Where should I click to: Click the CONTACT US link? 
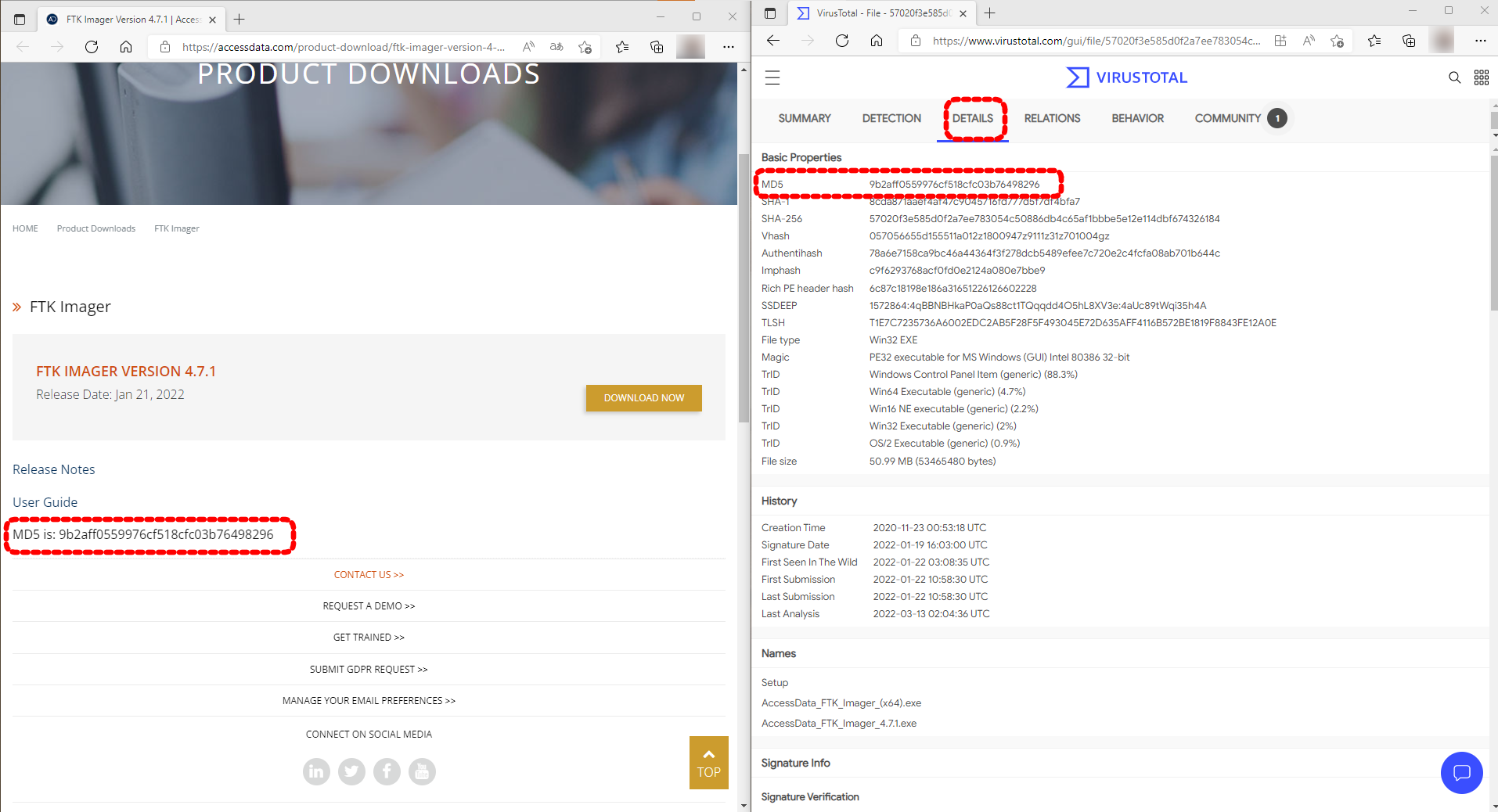(369, 575)
